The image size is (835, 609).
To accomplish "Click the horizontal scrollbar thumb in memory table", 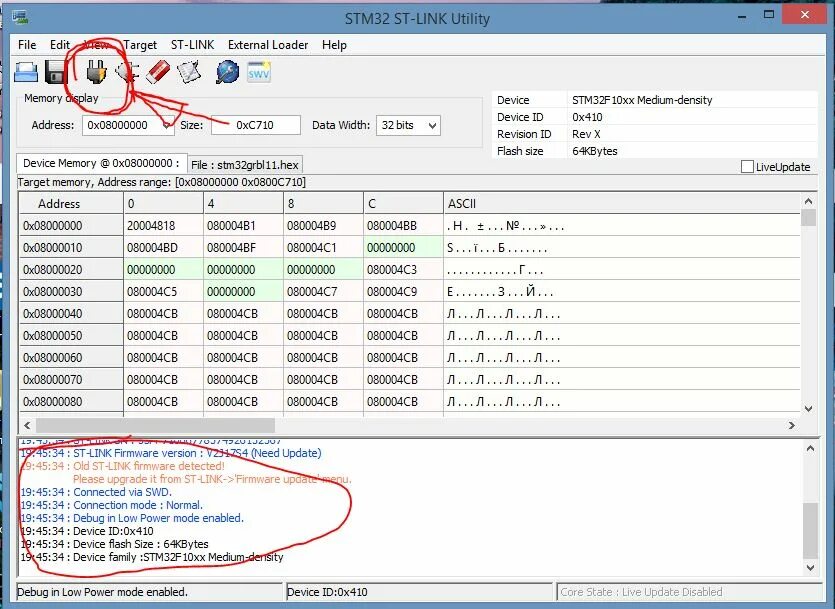I will tap(155, 425).
